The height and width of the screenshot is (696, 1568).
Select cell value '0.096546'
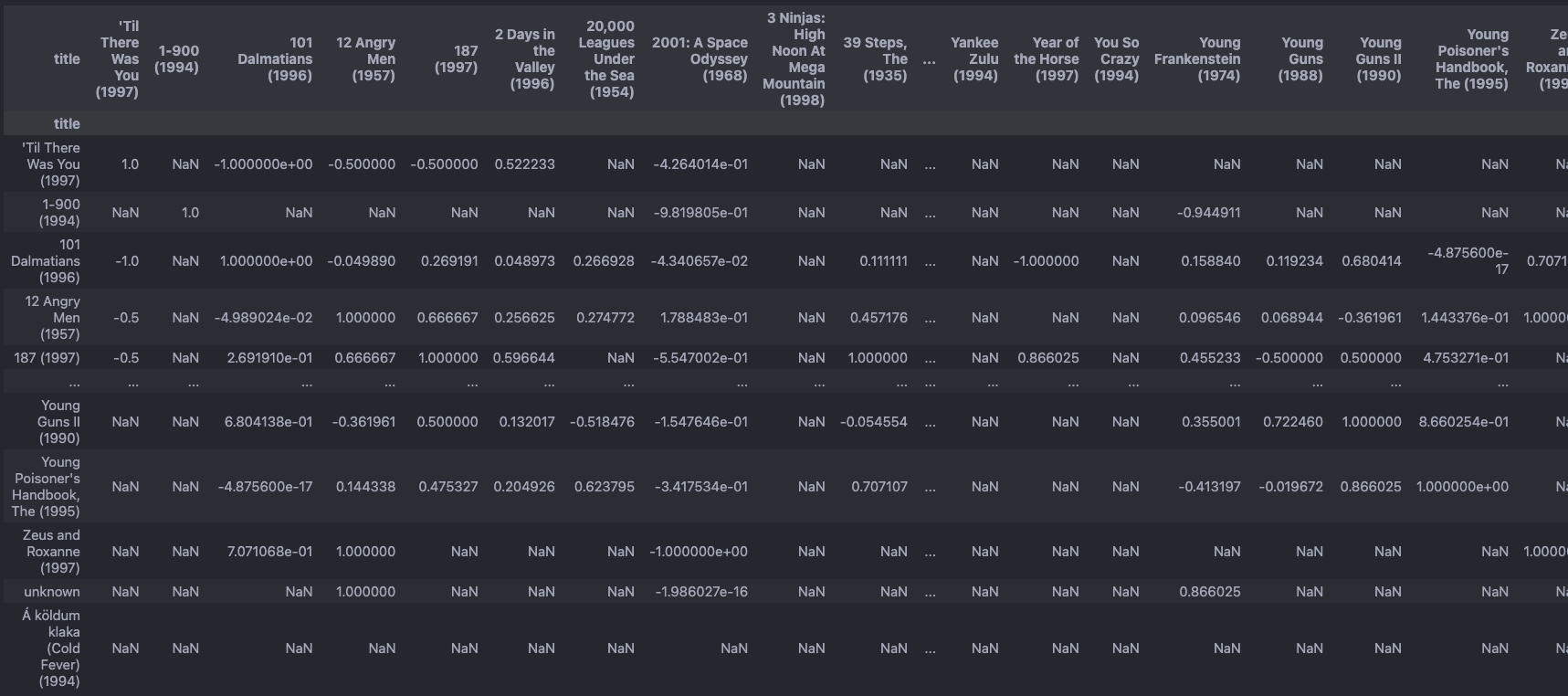point(1210,318)
